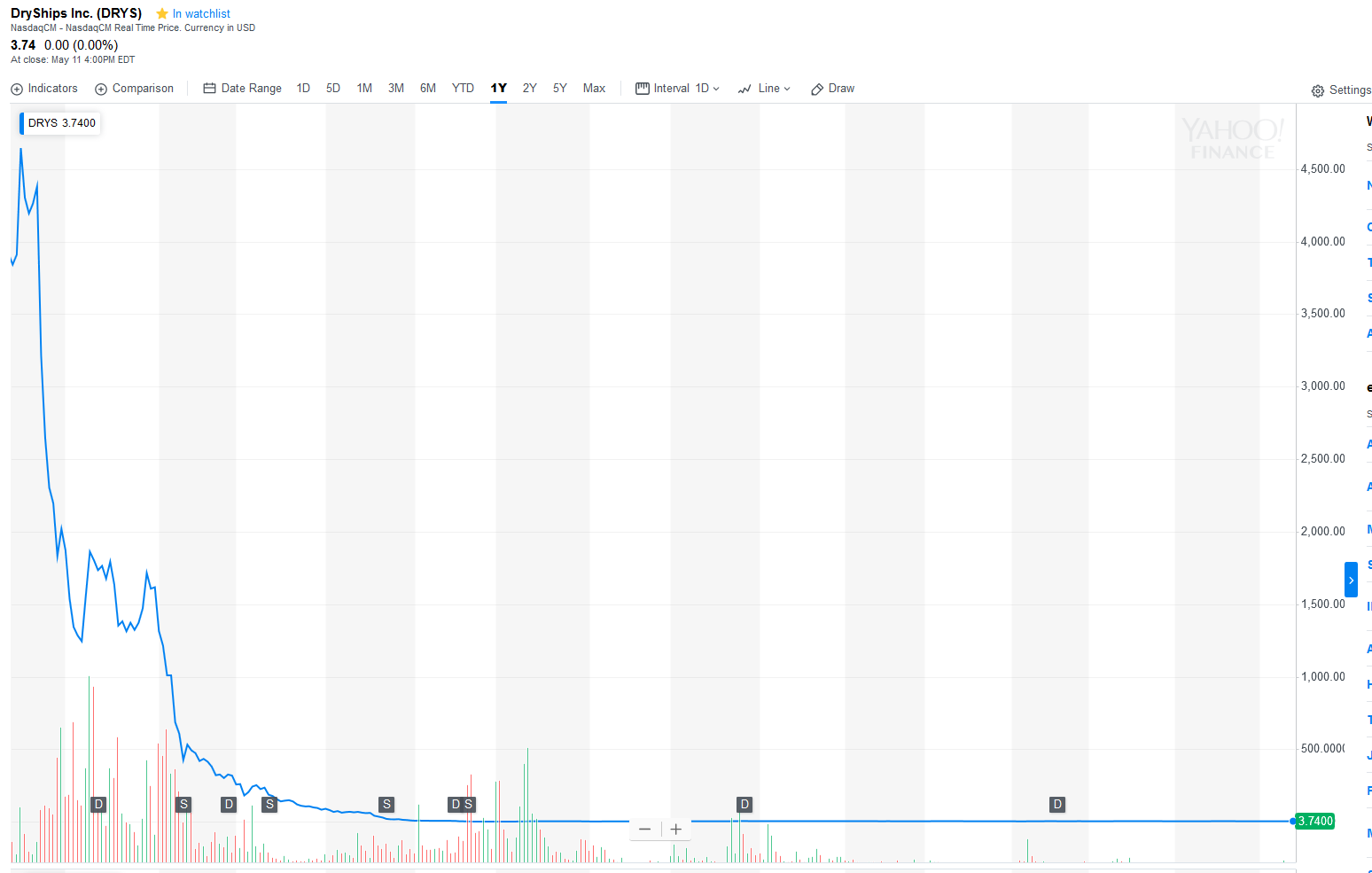This screenshot has width=1372, height=873.
Task: Click the D marker nearest the zoom controls
Action: 744,805
